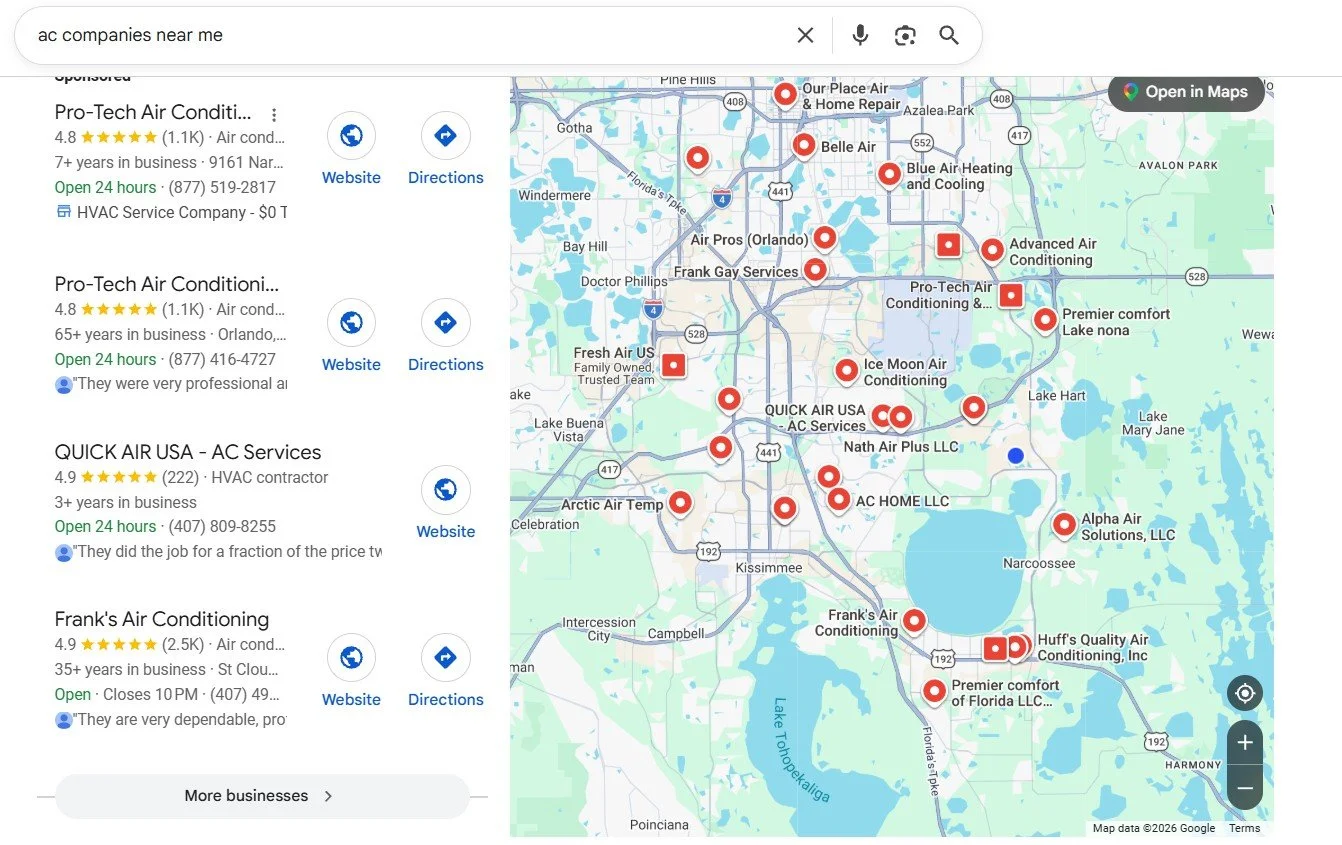
Task: Open the first Pro-Tech Air Conditioning title
Action: pos(153,112)
